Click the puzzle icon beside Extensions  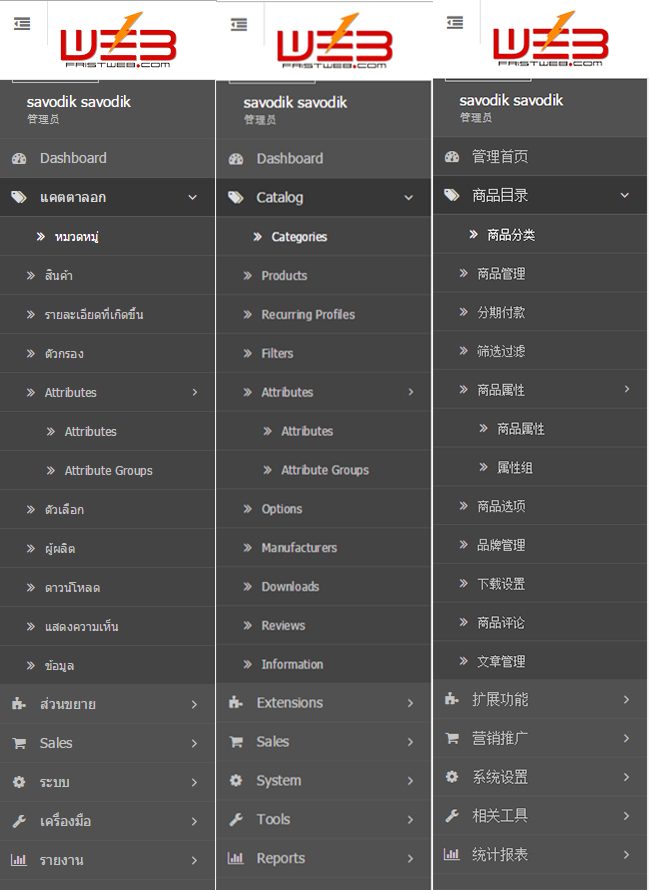pos(236,703)
